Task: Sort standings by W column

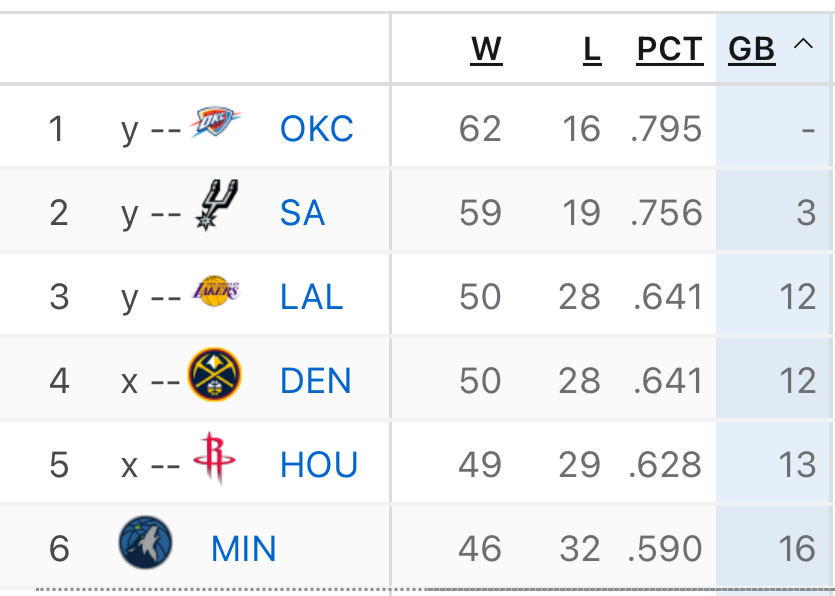Action: [486, 49]
